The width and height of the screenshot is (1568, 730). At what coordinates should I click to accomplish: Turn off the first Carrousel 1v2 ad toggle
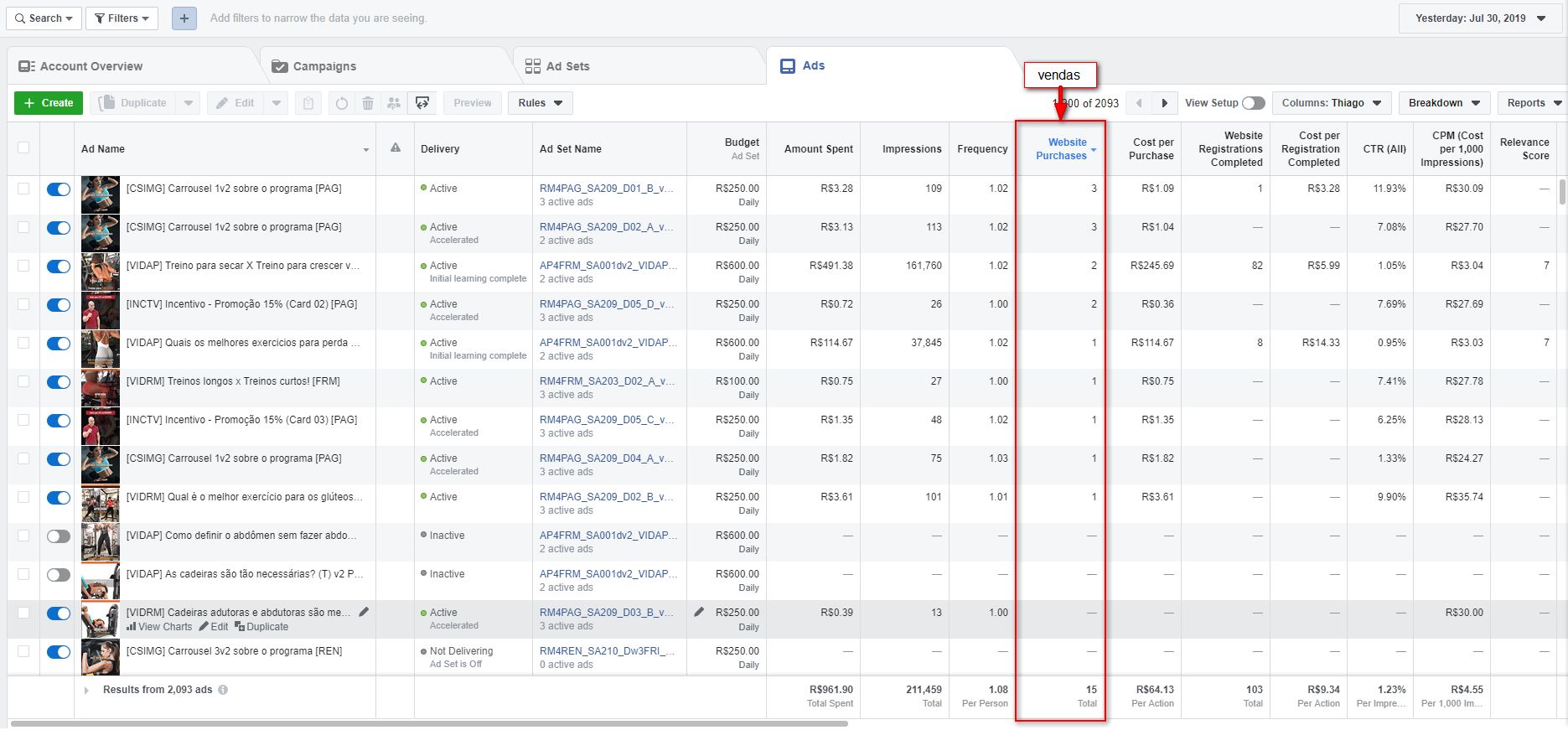pos(59,189)
